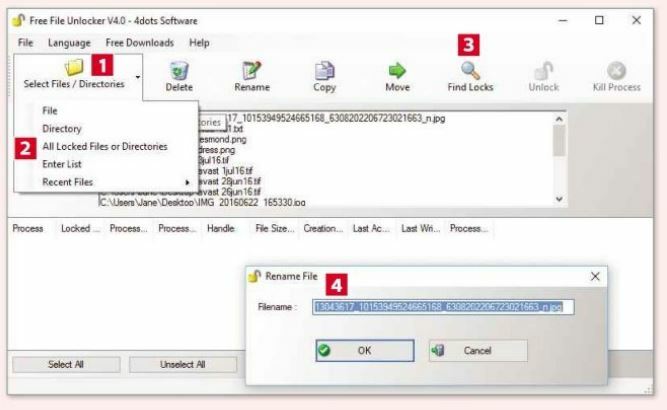667x410 pixels.
Task: Click Cancel in Rename File dialog
Action: pyautogui.click(x=478, y=350)
